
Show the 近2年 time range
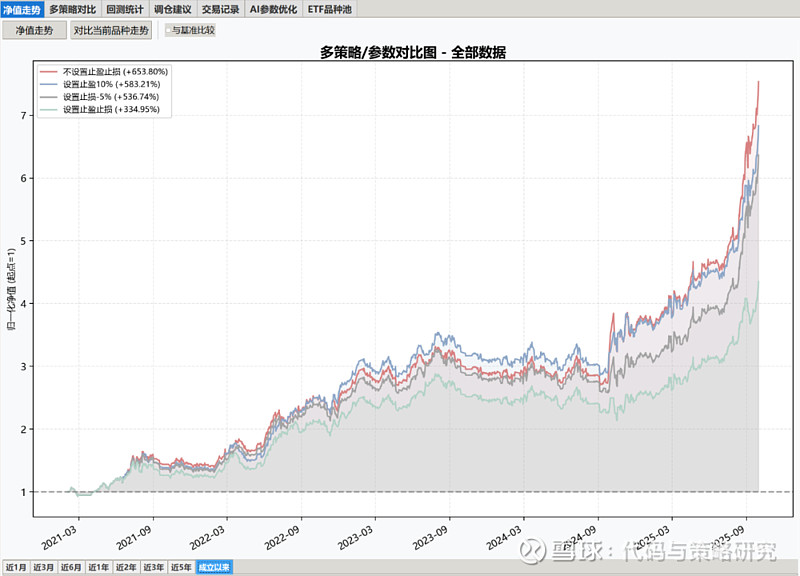126,567
